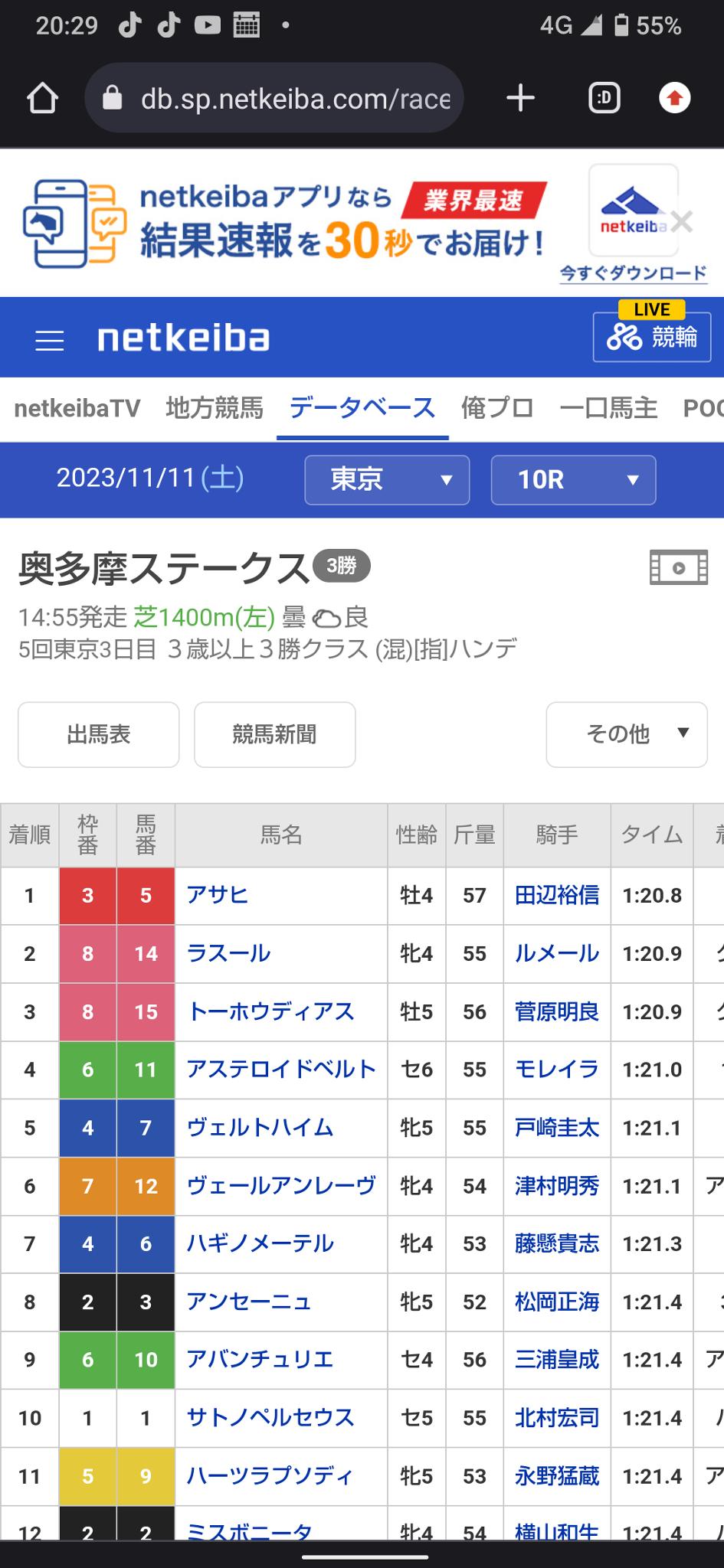Switch to the 地方競馬 tab
The height and width of the screenshot is (1568, 724).
pyautogui.click(x=215, y=408)
